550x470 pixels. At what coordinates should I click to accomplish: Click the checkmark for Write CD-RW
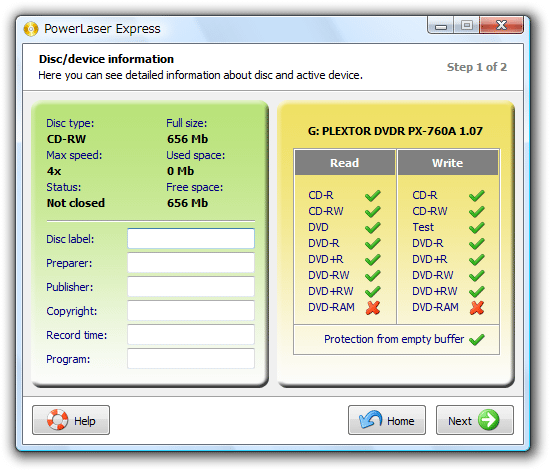coord(477,212)
